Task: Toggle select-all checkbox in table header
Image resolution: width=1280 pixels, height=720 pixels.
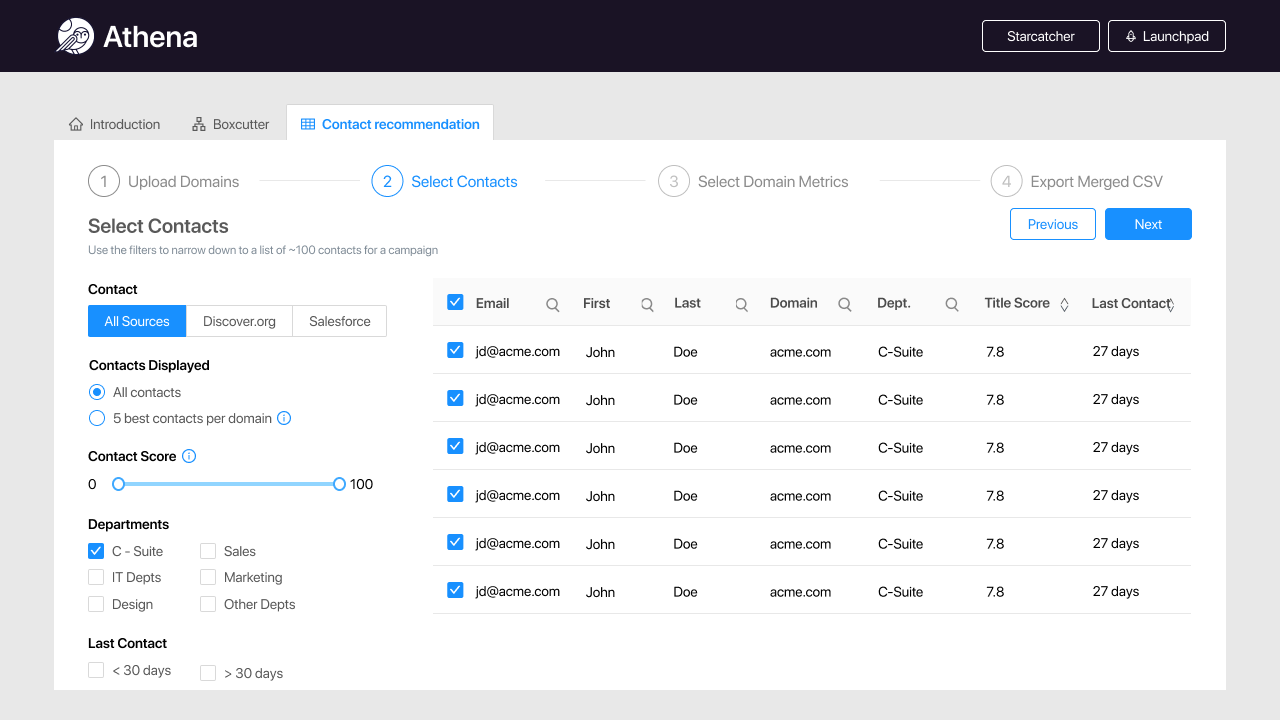Action: [455, 302]
